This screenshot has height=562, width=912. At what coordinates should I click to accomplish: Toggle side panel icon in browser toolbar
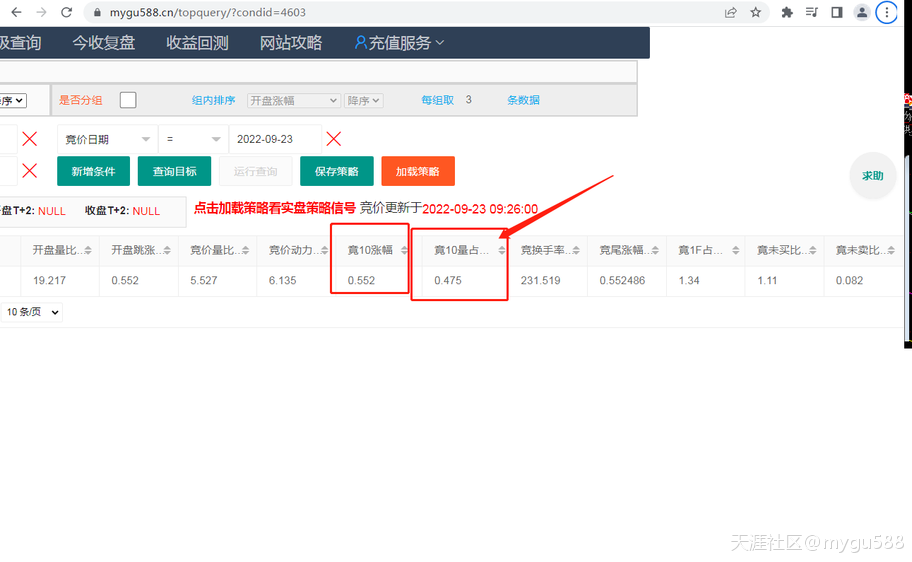point(837,13)
